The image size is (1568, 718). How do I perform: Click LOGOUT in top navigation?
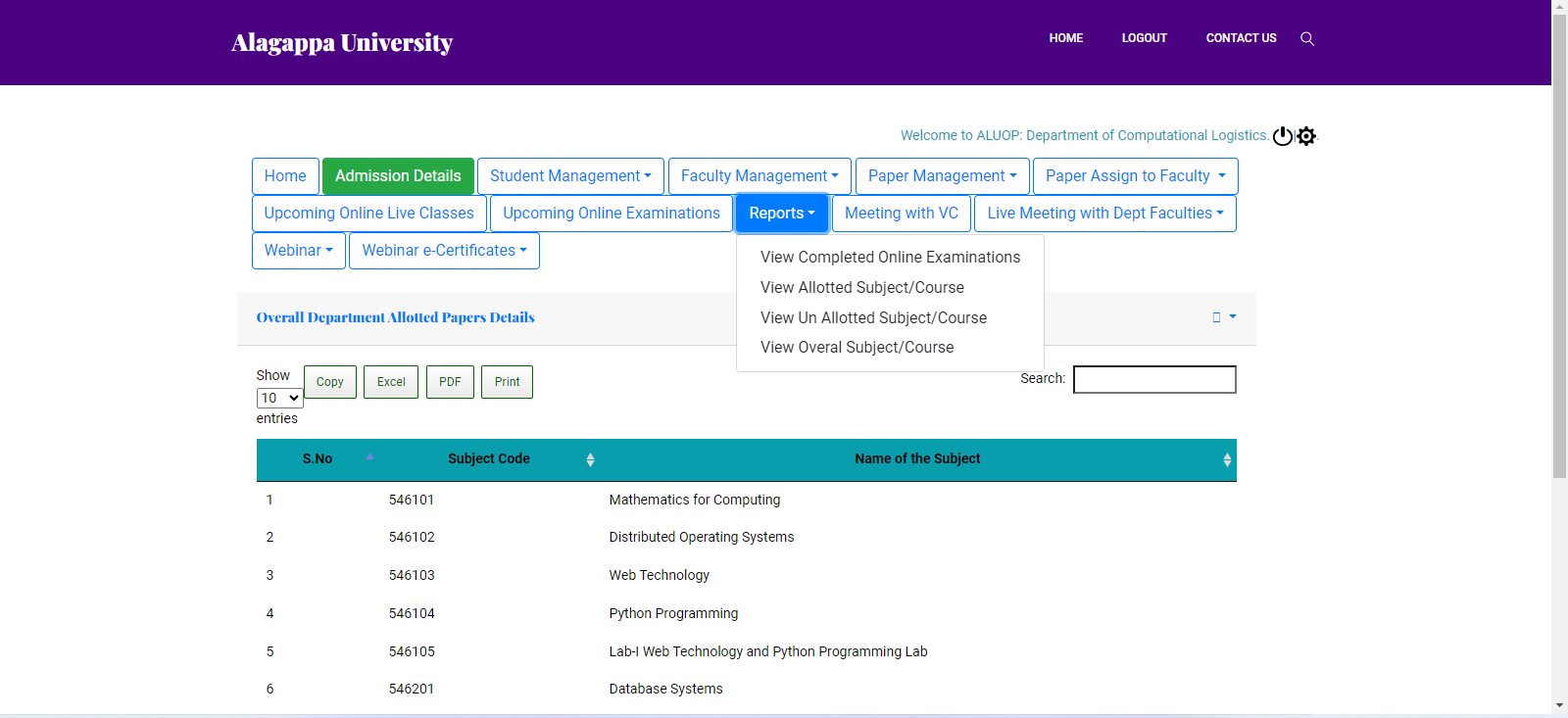1144,38
